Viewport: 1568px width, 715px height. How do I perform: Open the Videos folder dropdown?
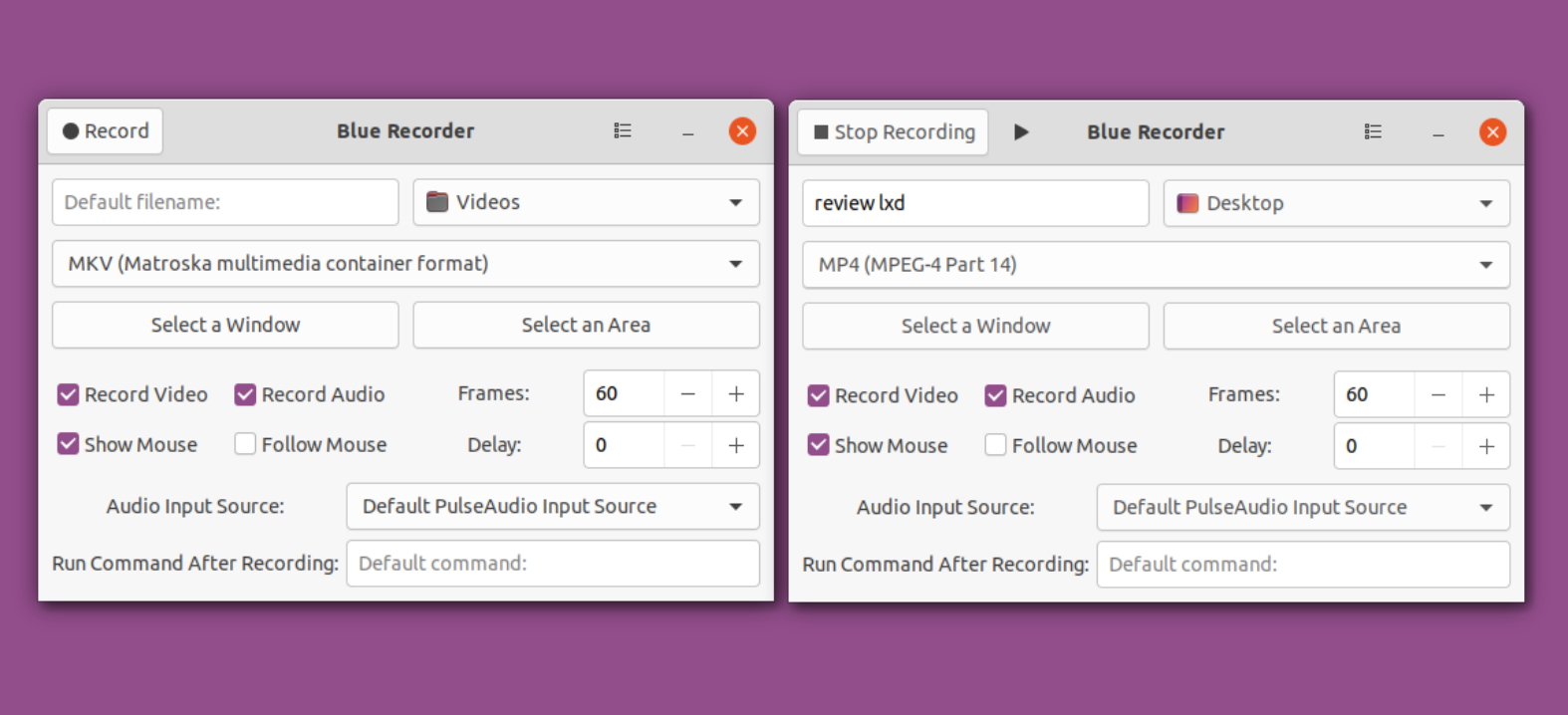pos(586,202)
